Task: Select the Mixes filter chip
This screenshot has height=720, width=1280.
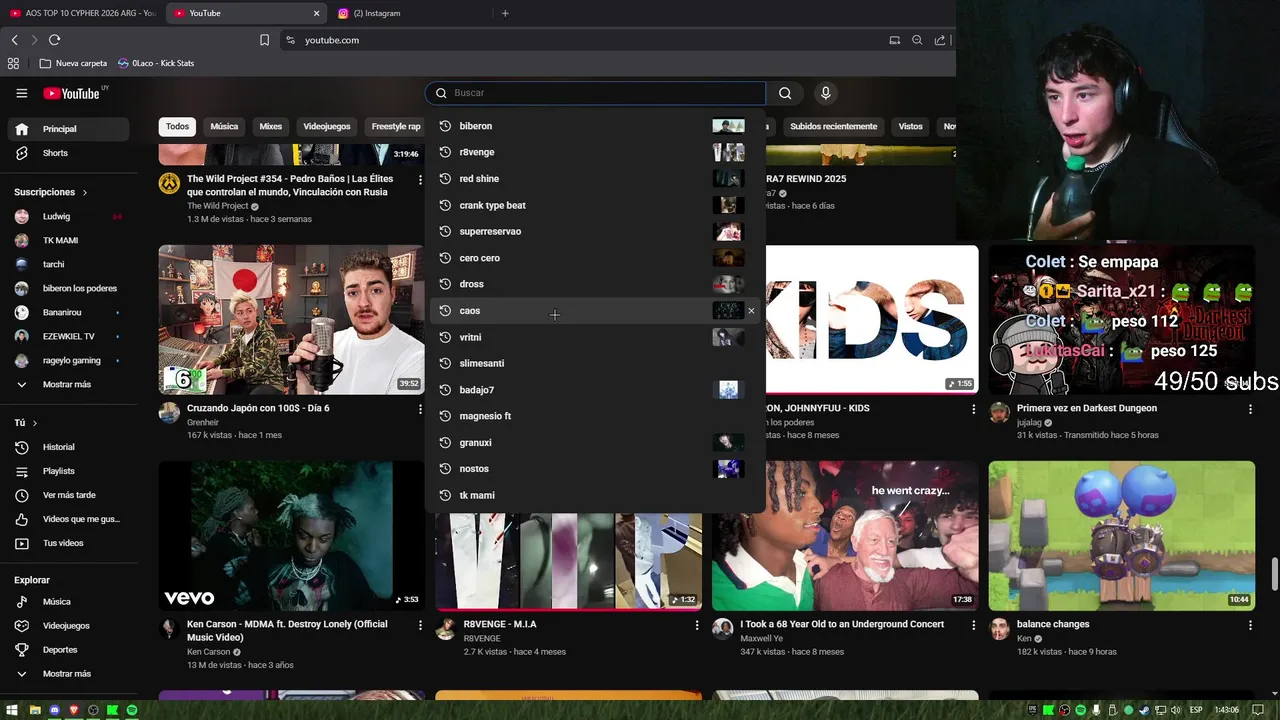Action: click(270, 127)
